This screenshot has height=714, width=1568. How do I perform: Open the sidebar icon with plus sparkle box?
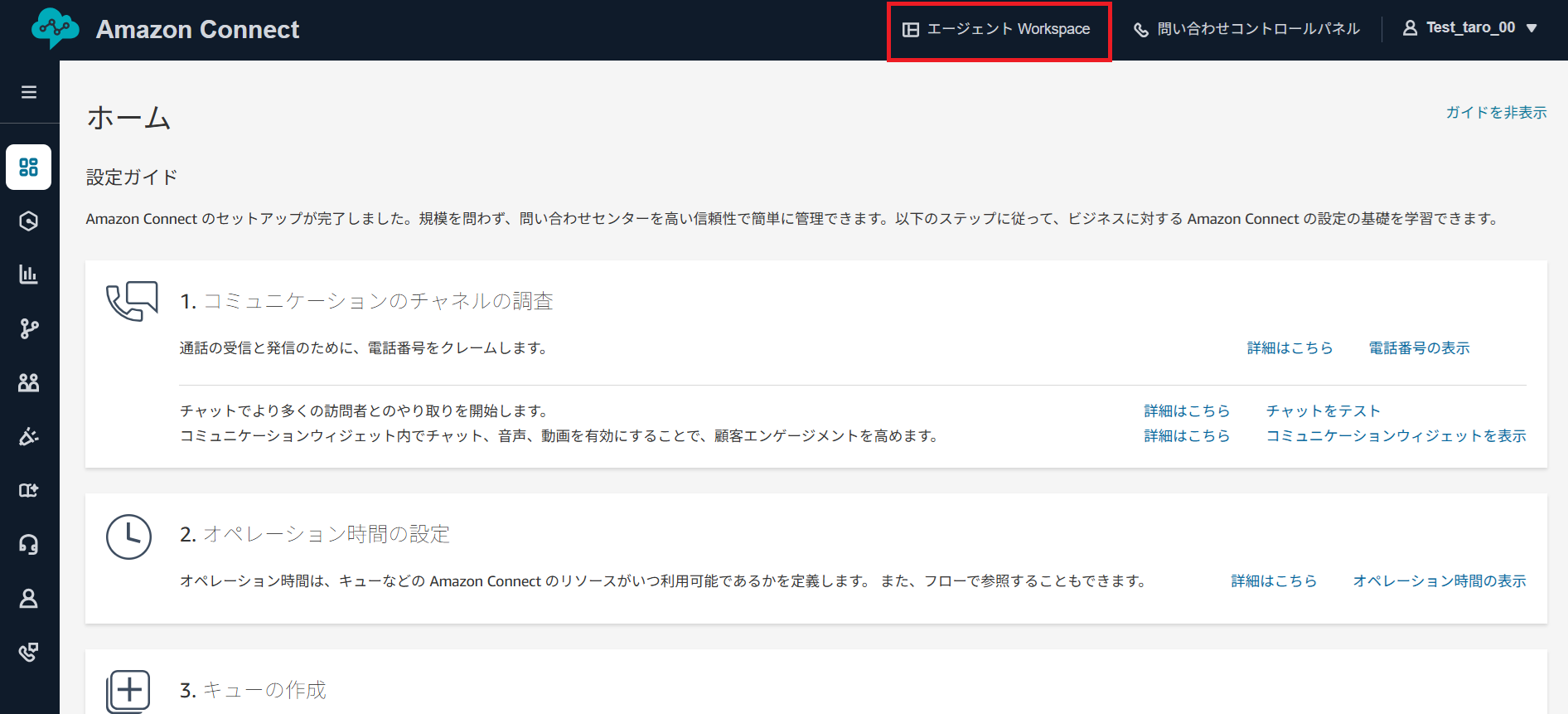(x=29, y=490)
